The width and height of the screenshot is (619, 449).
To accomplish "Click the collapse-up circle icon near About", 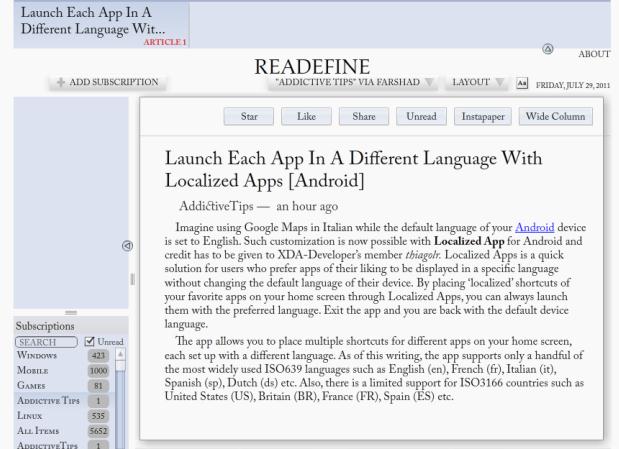I will click(x=548, y=49).
